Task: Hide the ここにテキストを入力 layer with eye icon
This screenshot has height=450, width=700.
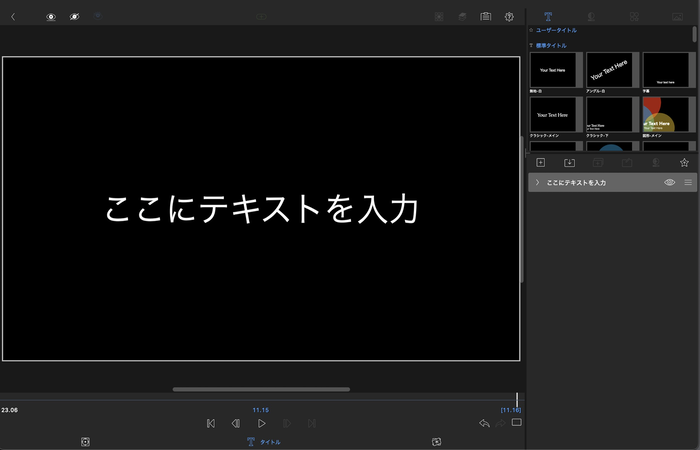Action: click(x=670, y=183)
